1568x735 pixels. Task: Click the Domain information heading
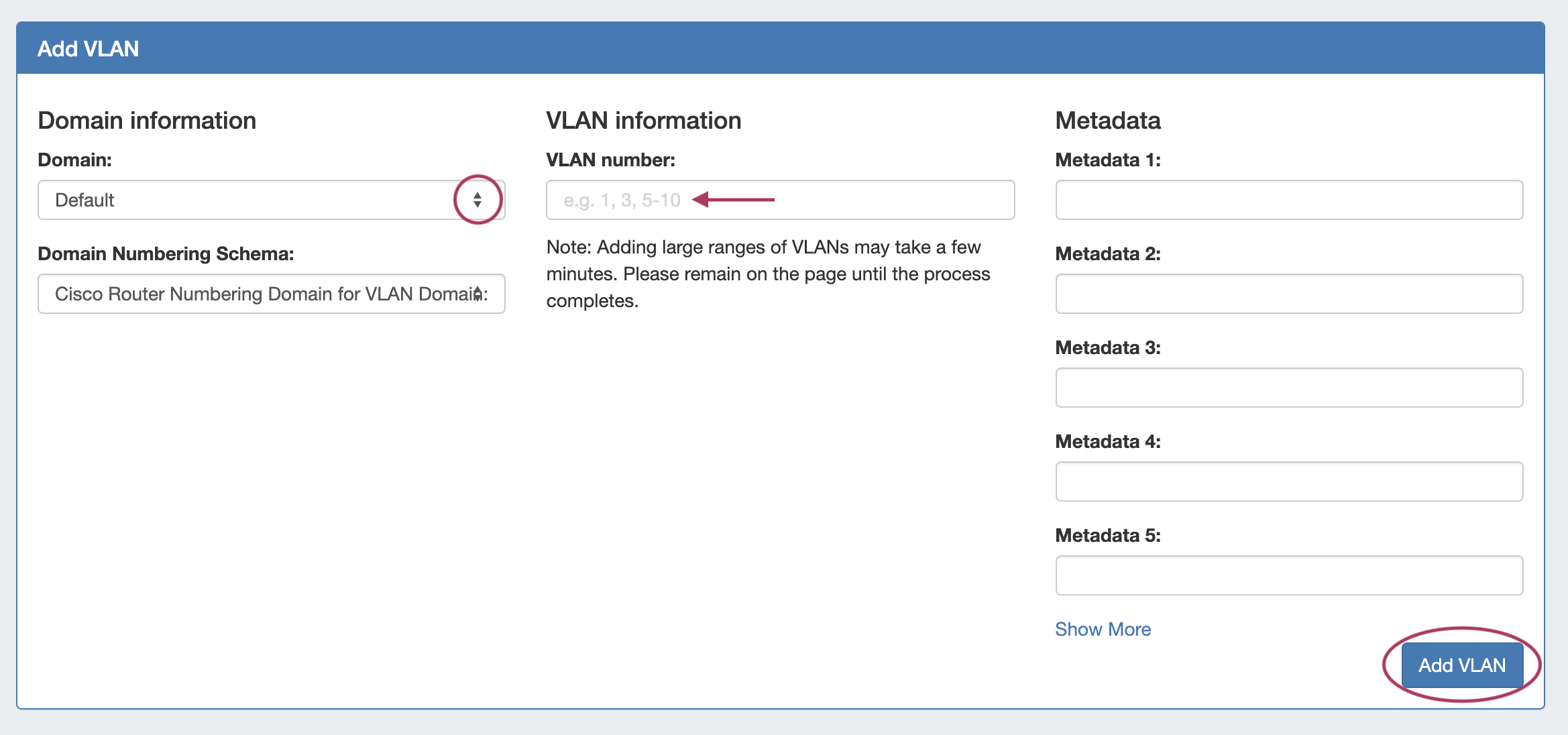click(147, 121)
